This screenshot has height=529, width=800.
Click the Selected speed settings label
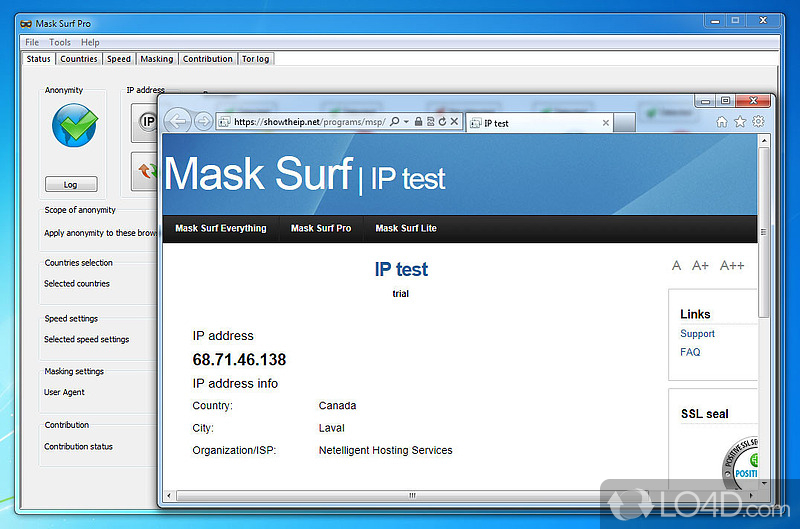pyautogui.click(x=86, y=339)
